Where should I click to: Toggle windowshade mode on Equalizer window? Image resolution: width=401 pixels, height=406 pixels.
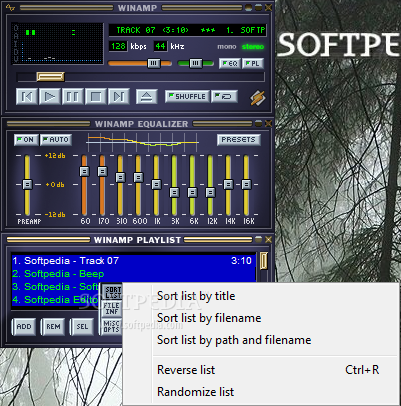pos(258,124)
